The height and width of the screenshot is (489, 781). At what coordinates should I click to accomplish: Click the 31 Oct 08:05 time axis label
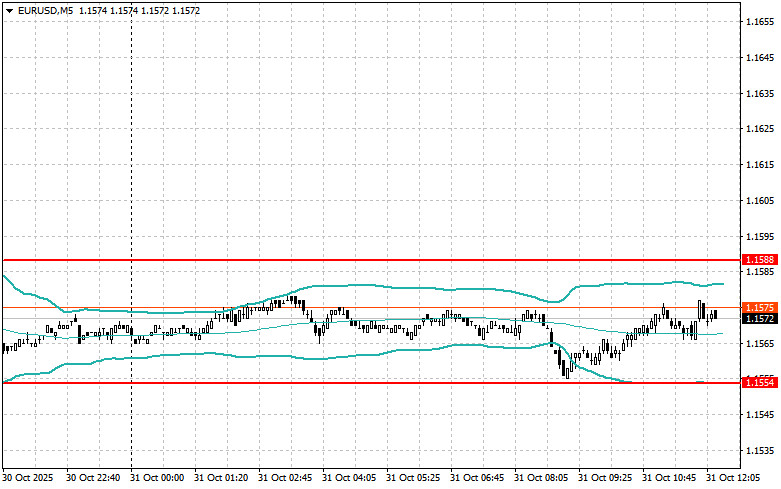541,478
